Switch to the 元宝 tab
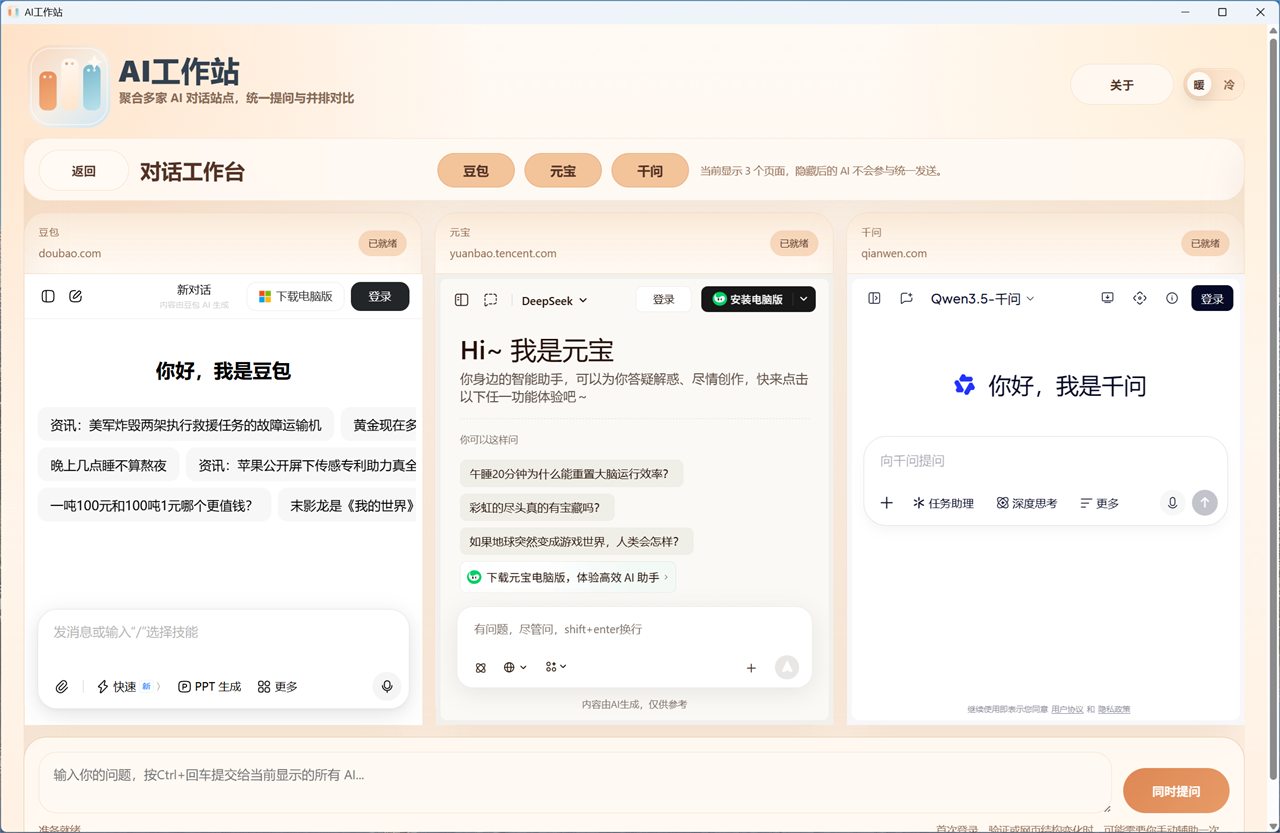The width and height of the screenshot is (1280, 833). coord(563,170)
